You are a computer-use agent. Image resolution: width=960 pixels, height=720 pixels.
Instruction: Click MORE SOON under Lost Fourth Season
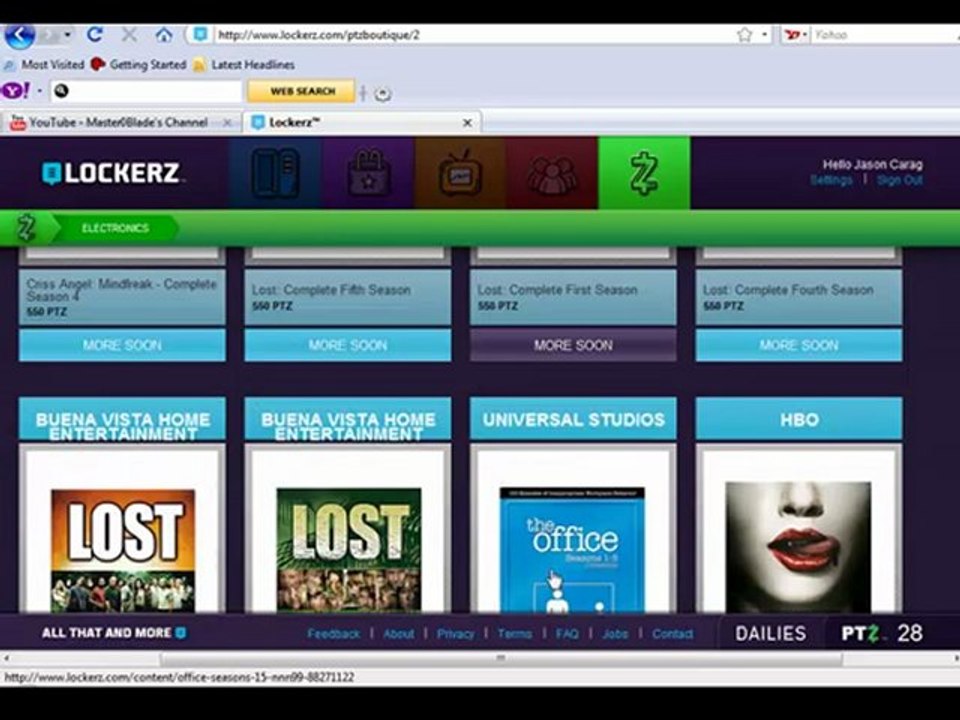coord(799,345)
